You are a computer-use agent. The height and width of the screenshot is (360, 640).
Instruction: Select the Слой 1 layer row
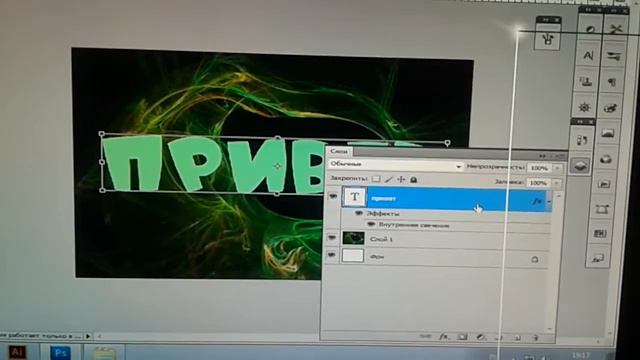[445, 239]
